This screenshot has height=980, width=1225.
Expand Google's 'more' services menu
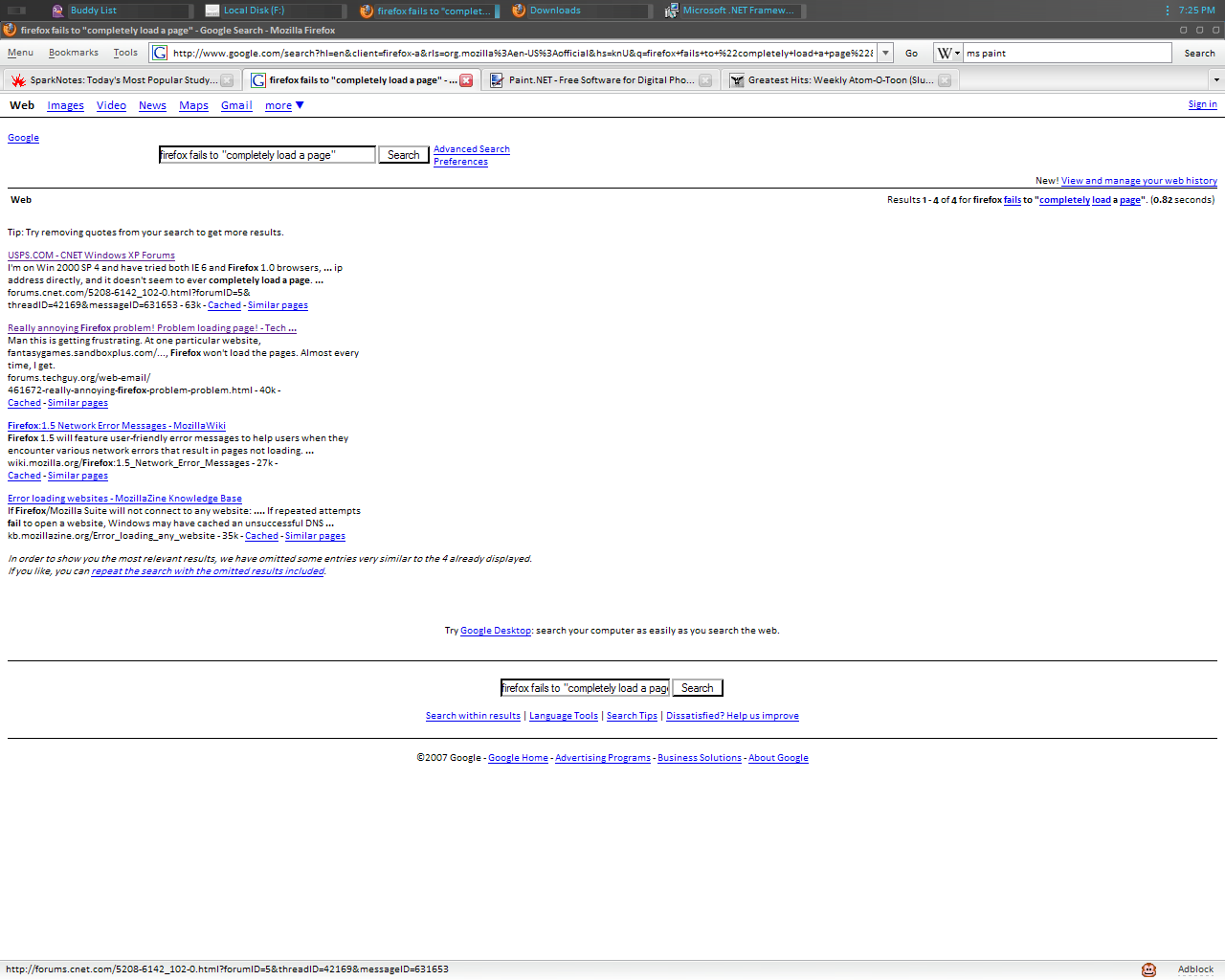284,105
